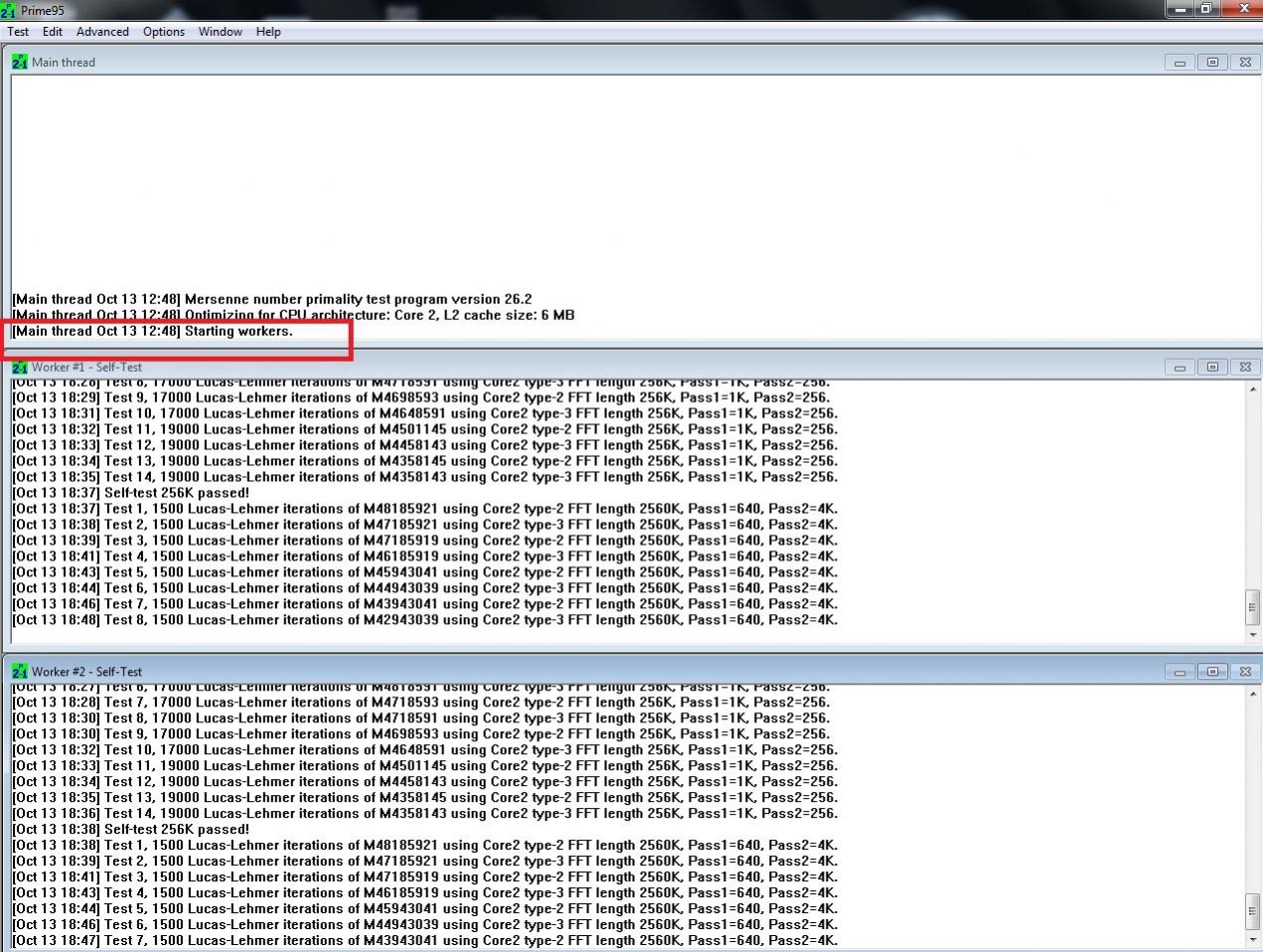Viewport: 1263px width, 952px height.
Task: Close the Worker #2 window
Action: 1245,672
